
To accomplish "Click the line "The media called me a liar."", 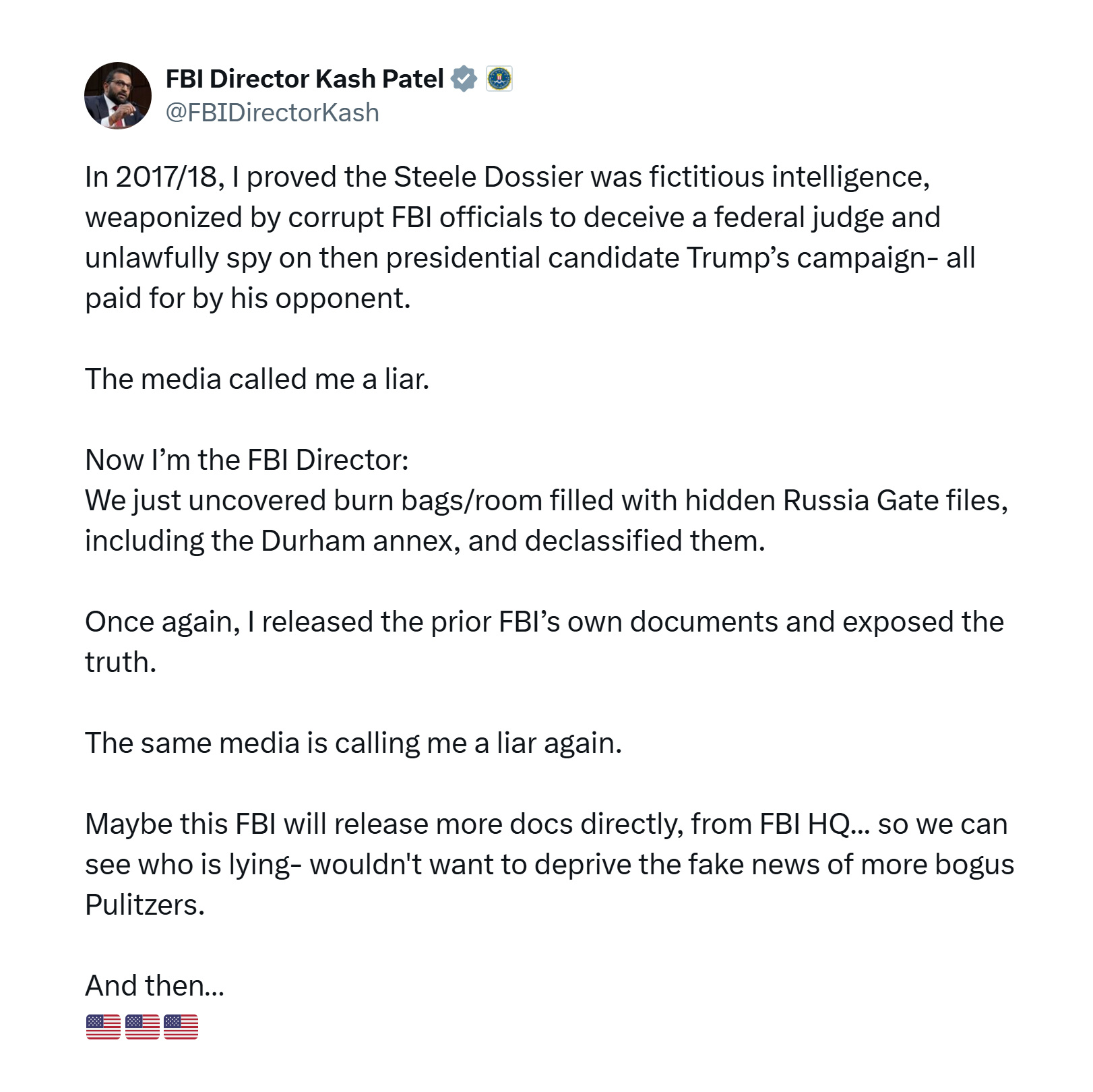I will click(x=257, y=379).
